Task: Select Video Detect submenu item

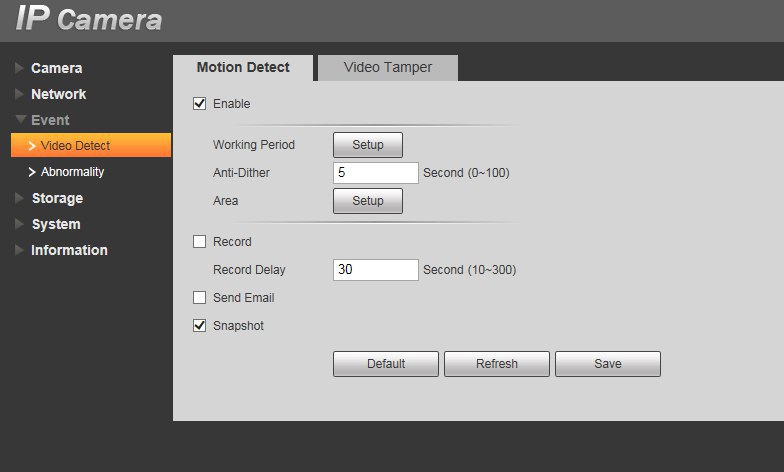Action: click(91, 146)
